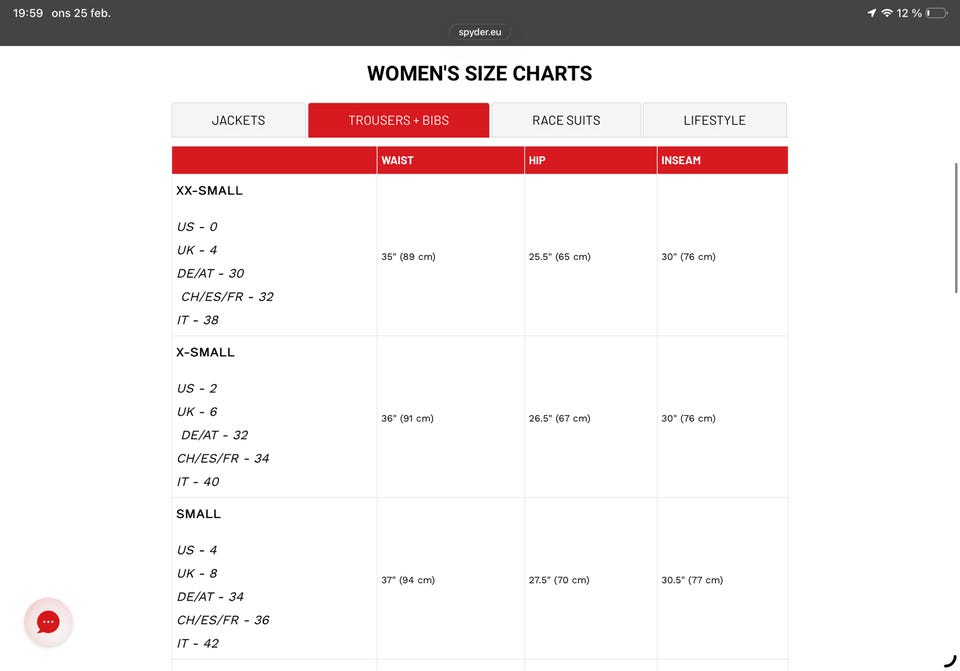The image size is (960, 671).
Task: Click the Hip column header
Action: pyautogui.click(x=538, y=160)
